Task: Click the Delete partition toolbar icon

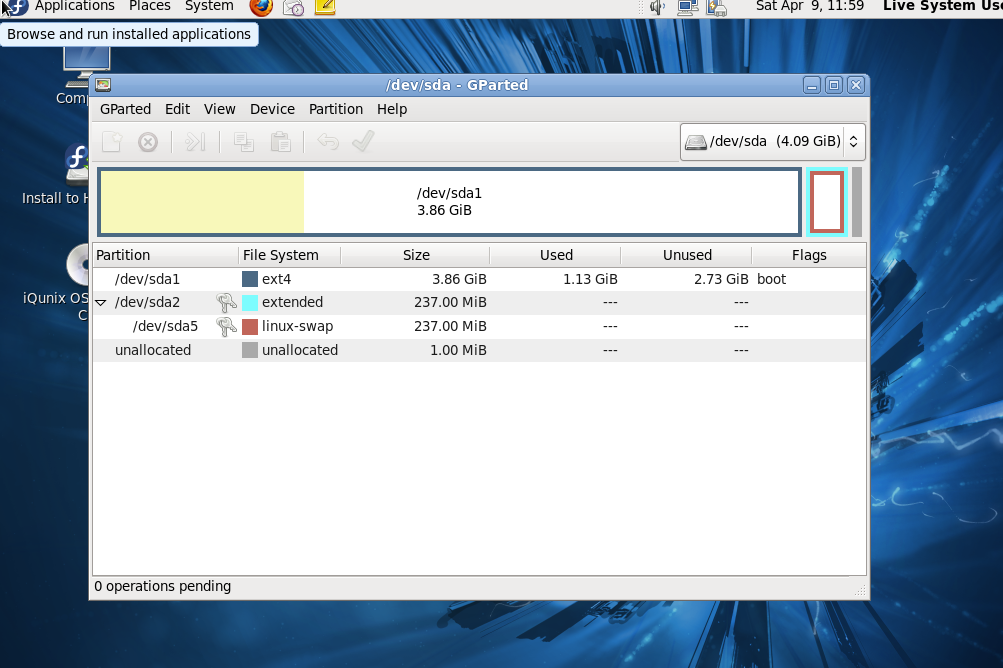Action: (x=148, y=142)
